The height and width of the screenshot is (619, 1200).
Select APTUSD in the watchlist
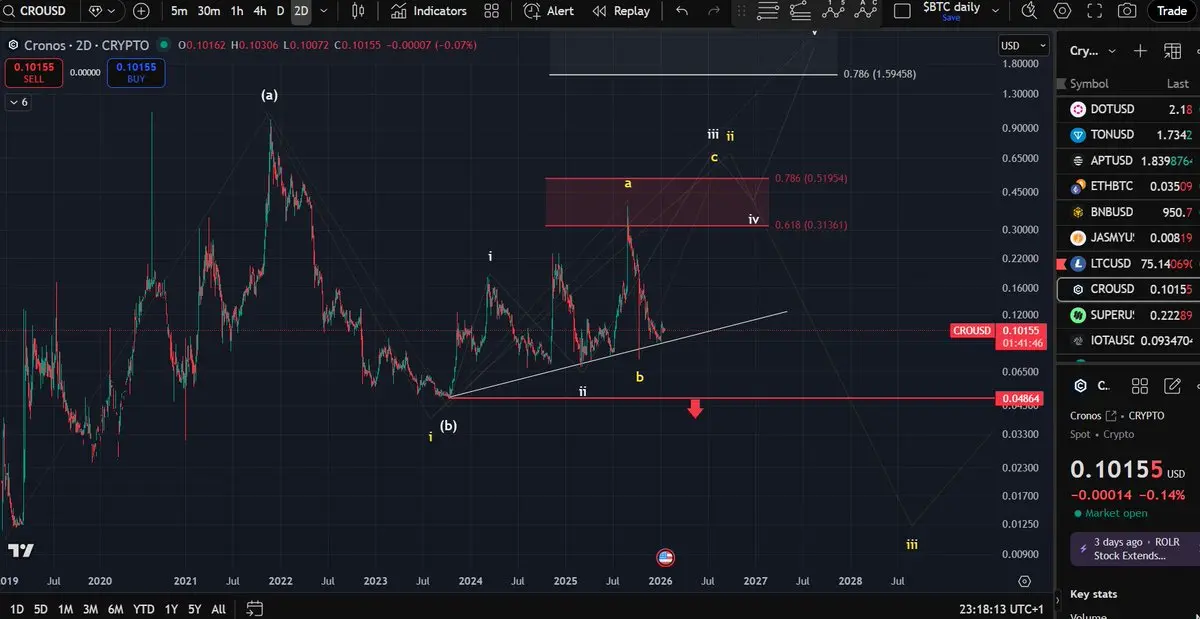[1128, 161]
